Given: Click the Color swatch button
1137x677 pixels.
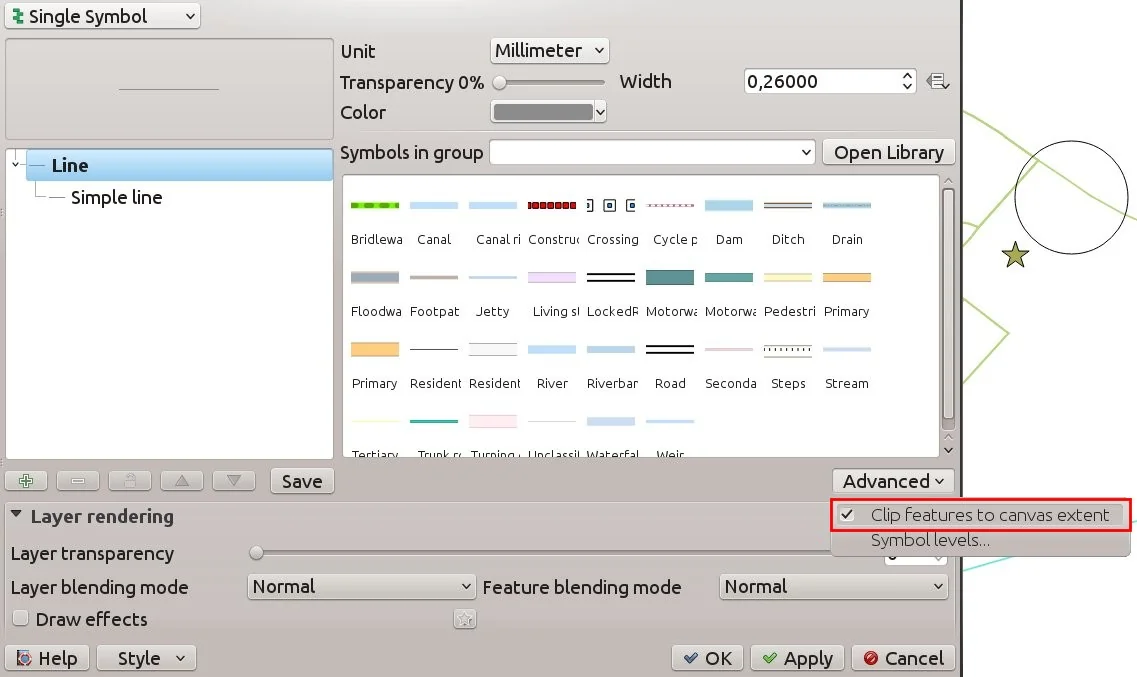Looking at the screenshot, I should pos(548,112).
